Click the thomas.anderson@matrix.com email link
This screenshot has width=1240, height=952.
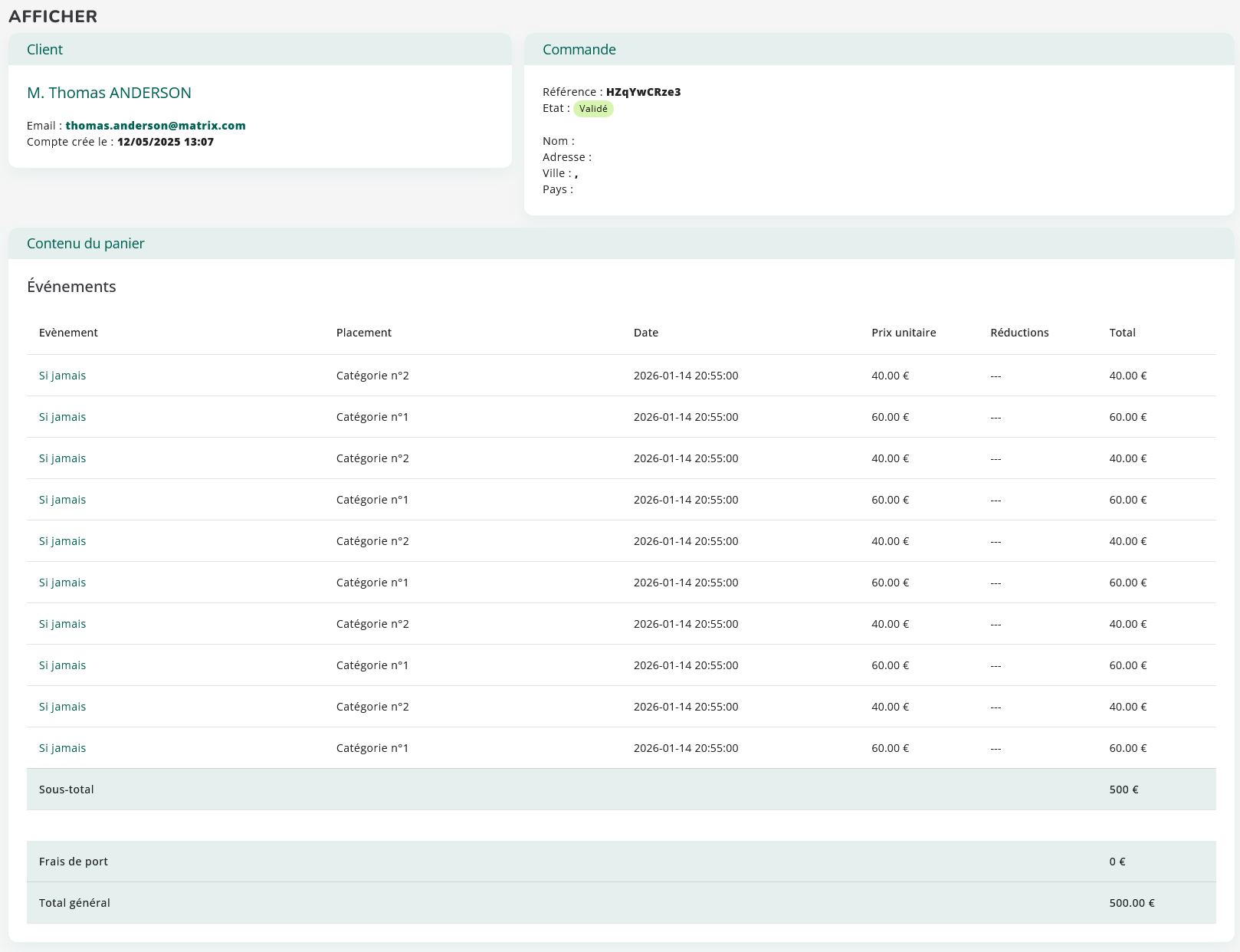click(x=156, y=126)
